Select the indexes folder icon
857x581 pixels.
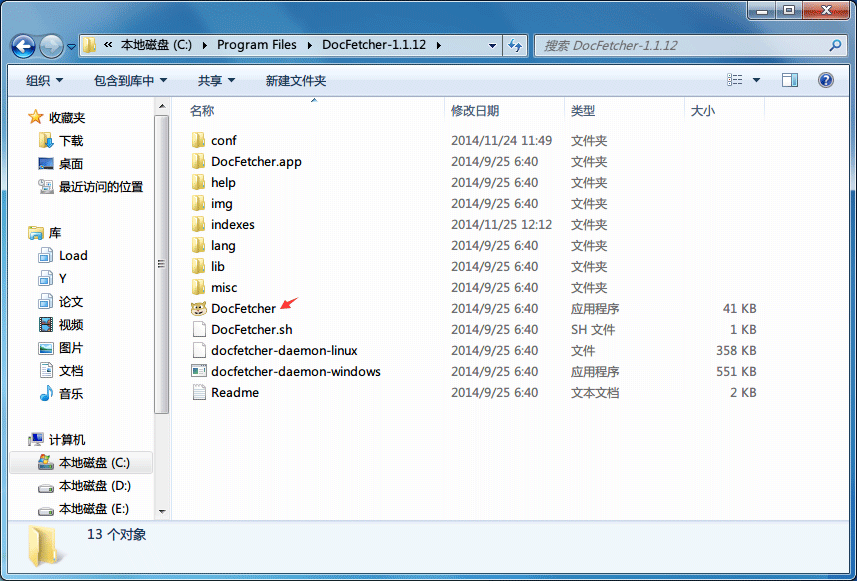(x=198, y=224)
